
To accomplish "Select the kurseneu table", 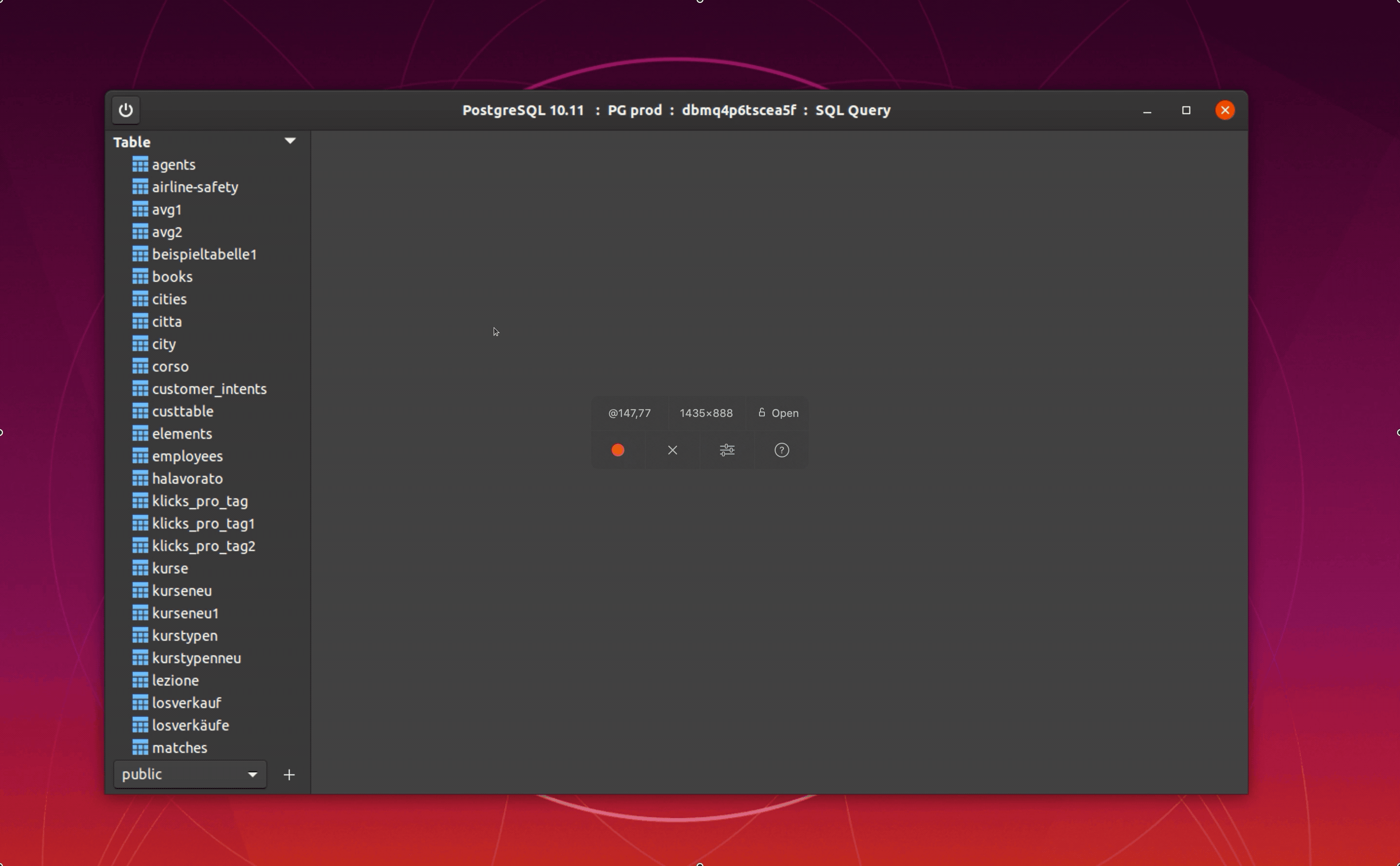I will (182, 590).
